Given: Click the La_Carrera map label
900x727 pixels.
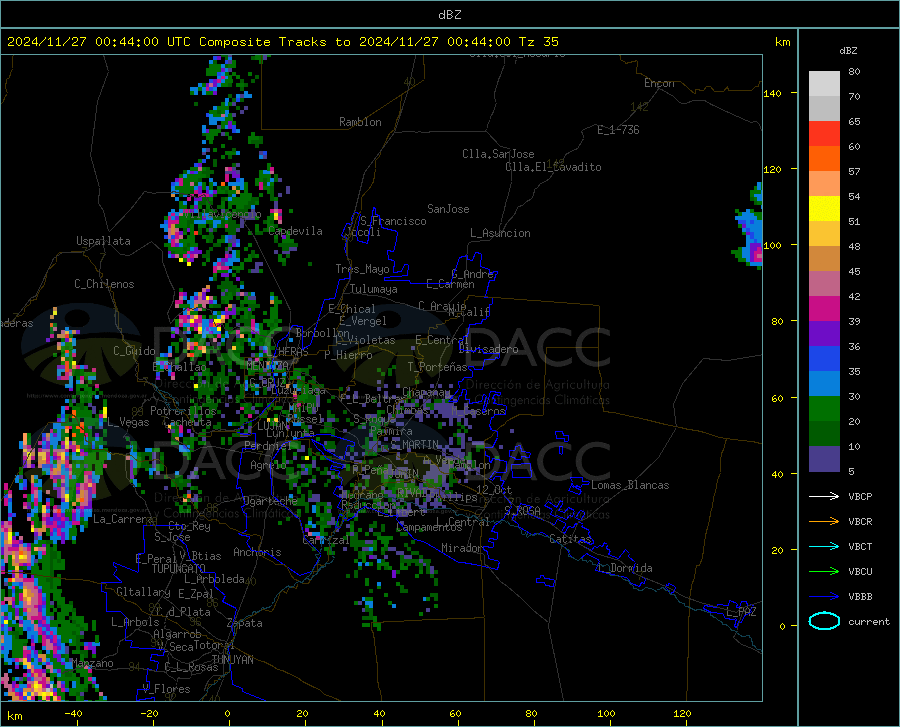Looking at the screenshot, I should point(123,519).
